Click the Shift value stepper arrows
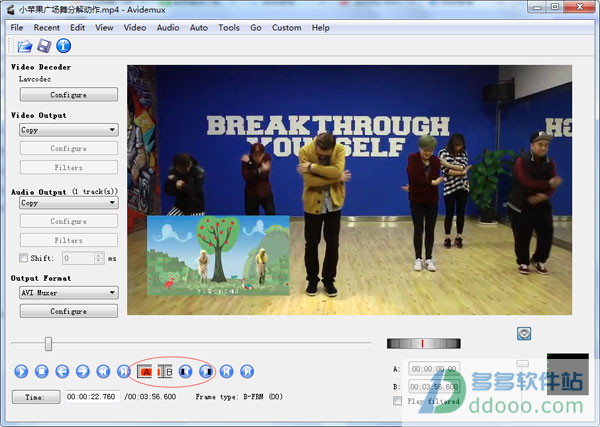The image size is (600, 427). [99, 258]
